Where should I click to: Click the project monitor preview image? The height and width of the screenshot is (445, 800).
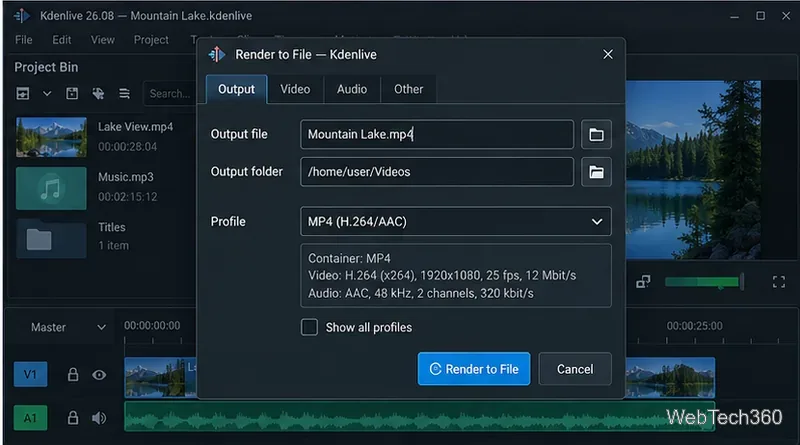[693, 170]
